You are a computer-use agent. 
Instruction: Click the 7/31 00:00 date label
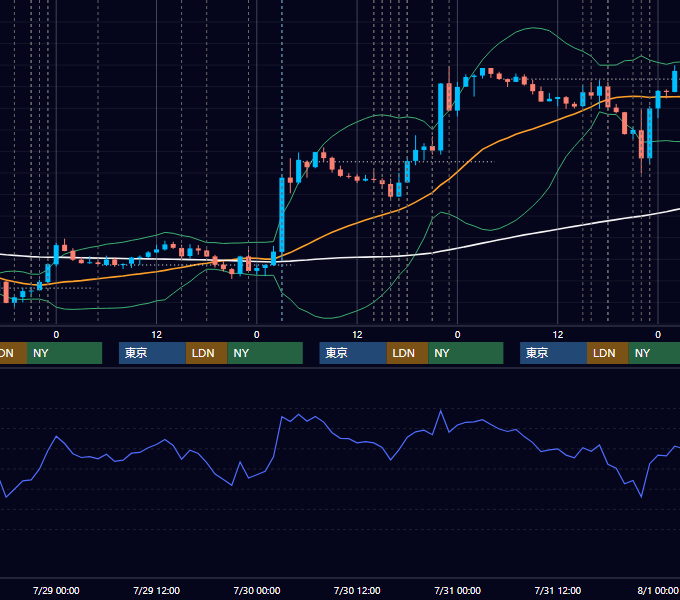[458, 591]
